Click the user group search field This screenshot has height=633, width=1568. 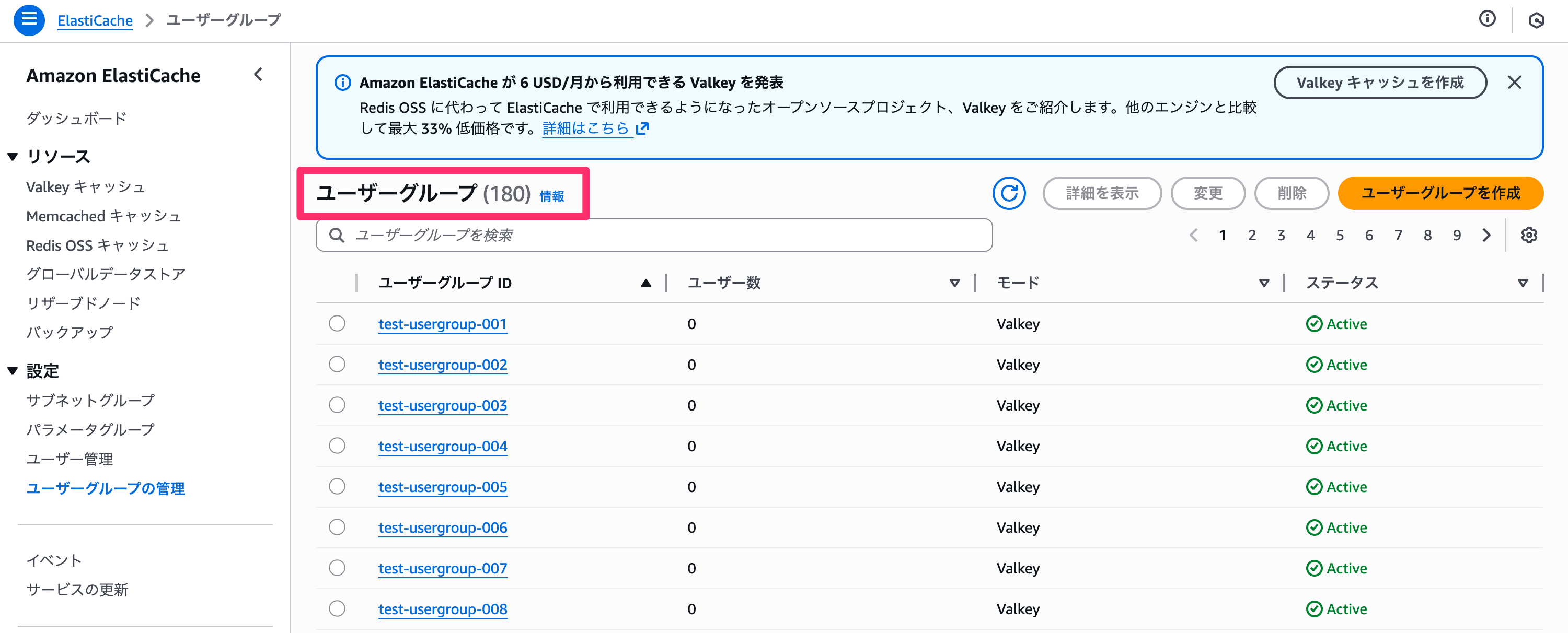tap(654, 236)
